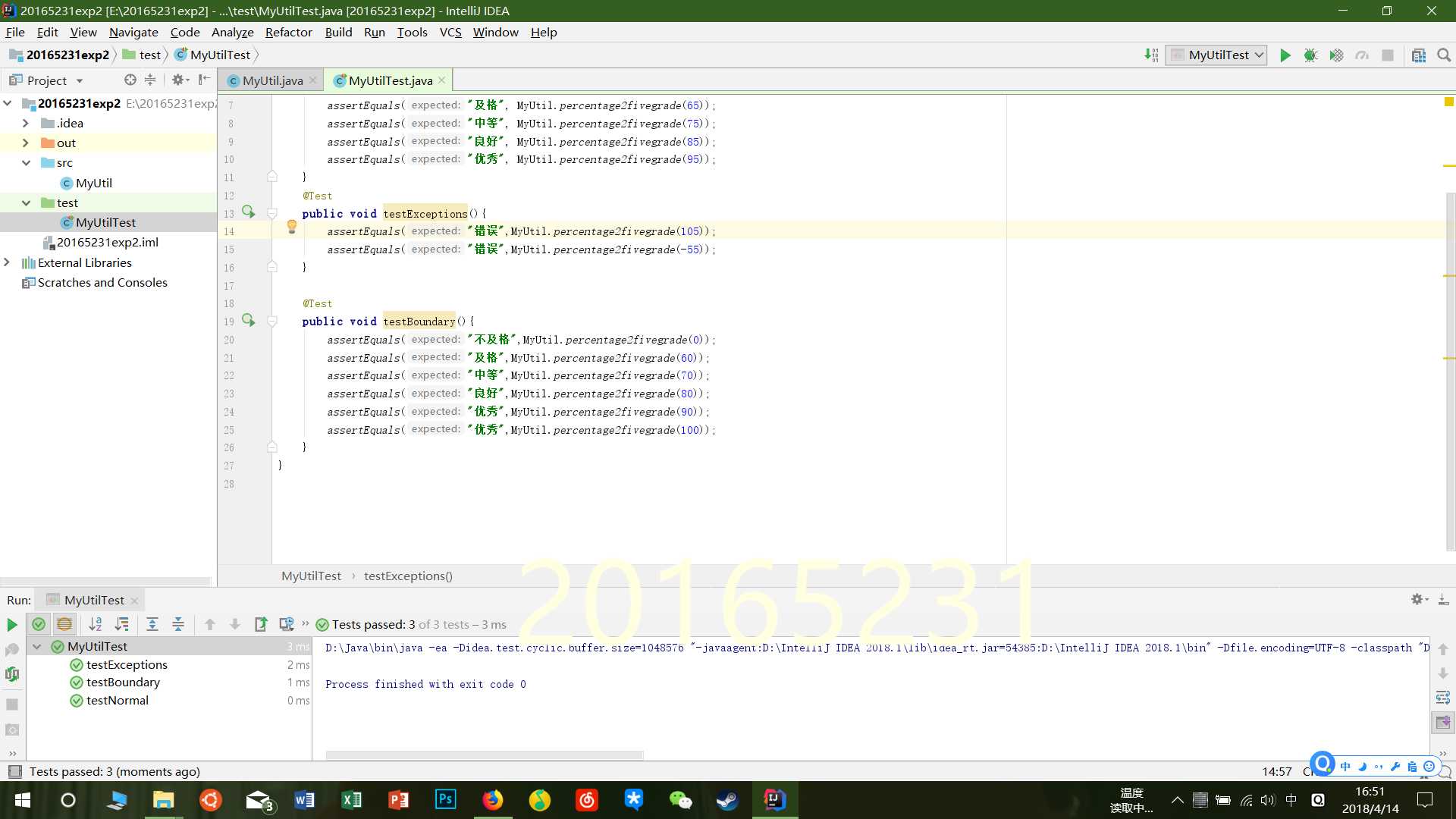The image size is (1456, 819).
Task: Hide the Project tool window icon
Action: [x=204, y=80]
